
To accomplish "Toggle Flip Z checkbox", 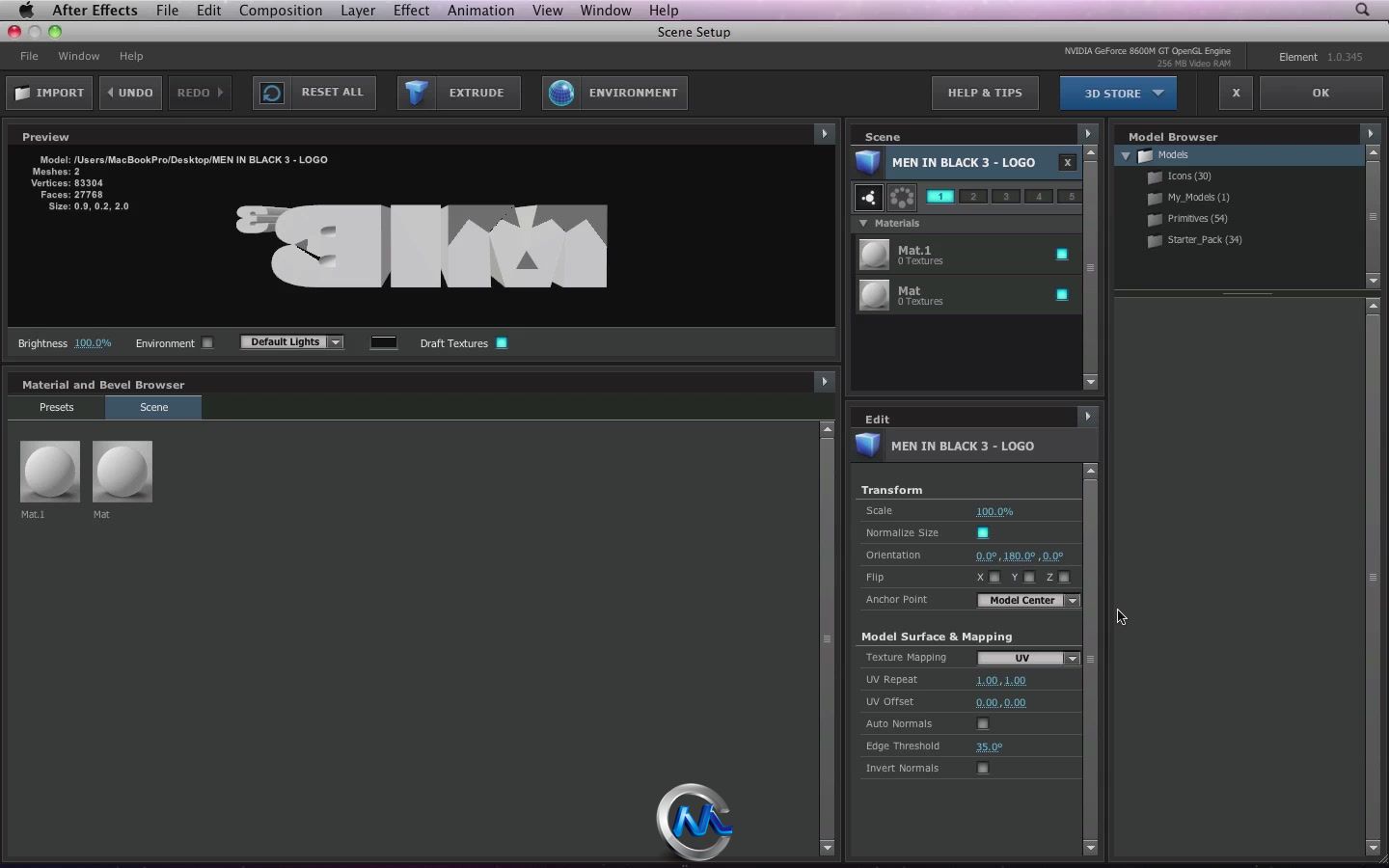I will pos(1064,578).
